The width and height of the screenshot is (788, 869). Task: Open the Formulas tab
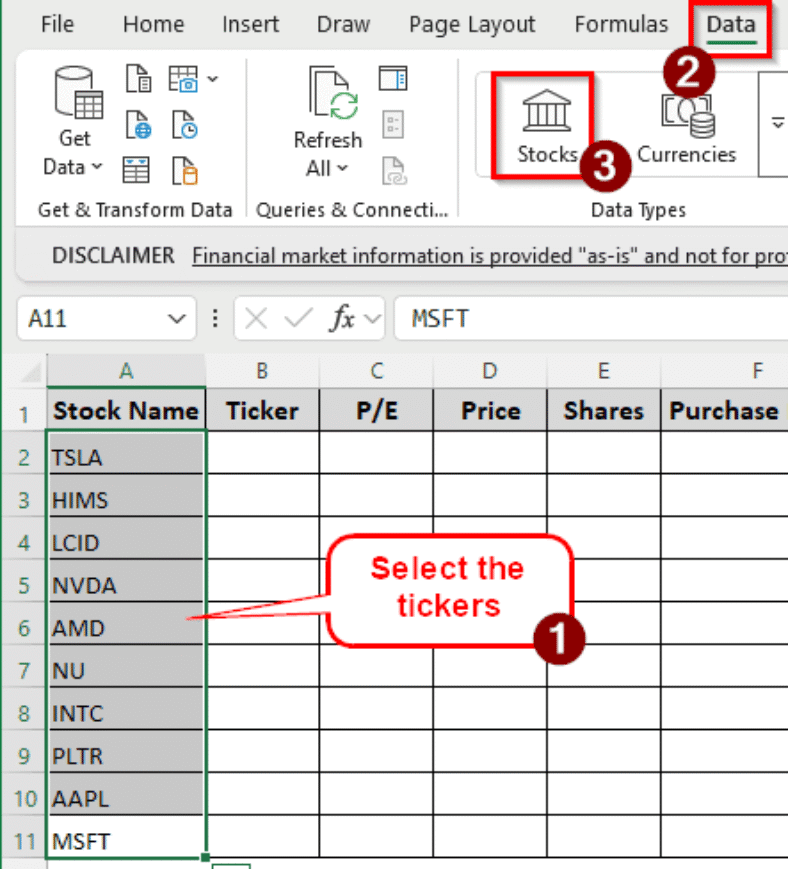[621, 24]
